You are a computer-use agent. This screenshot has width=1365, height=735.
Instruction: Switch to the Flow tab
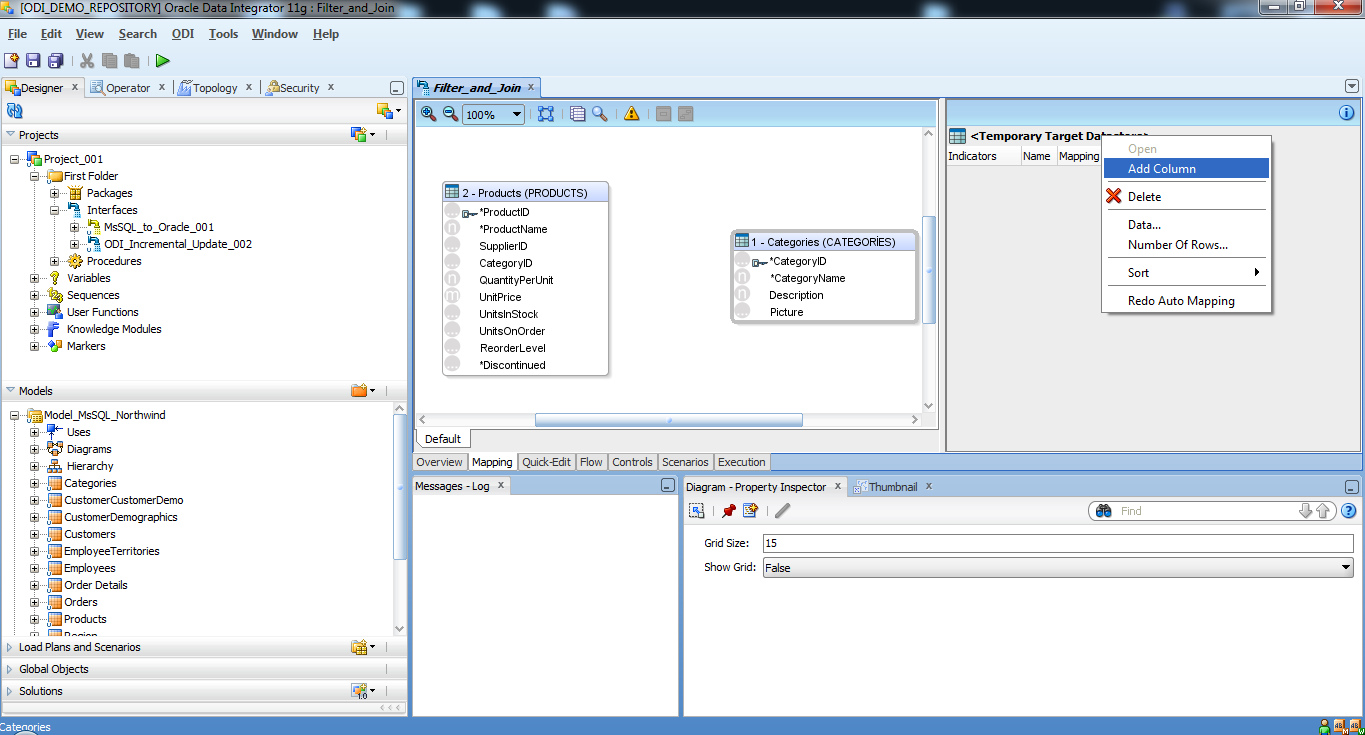click(591, 462)
